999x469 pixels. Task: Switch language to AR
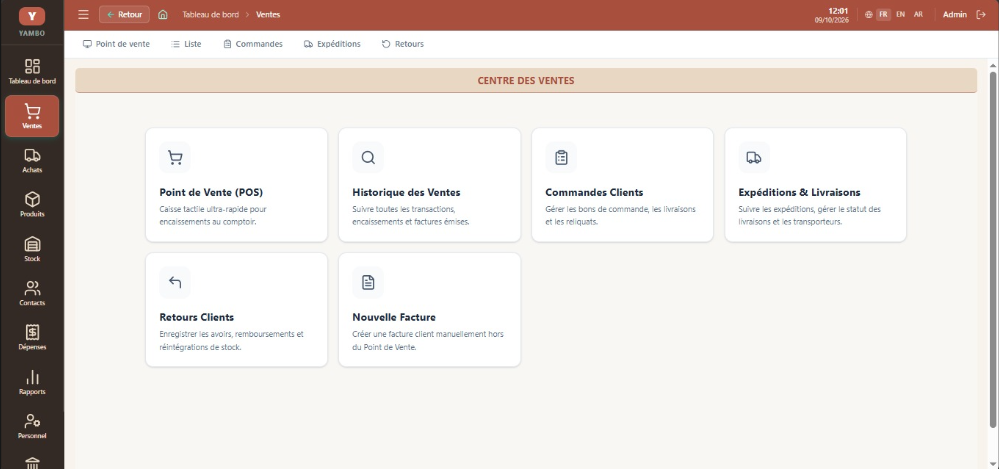coord(918,15)
